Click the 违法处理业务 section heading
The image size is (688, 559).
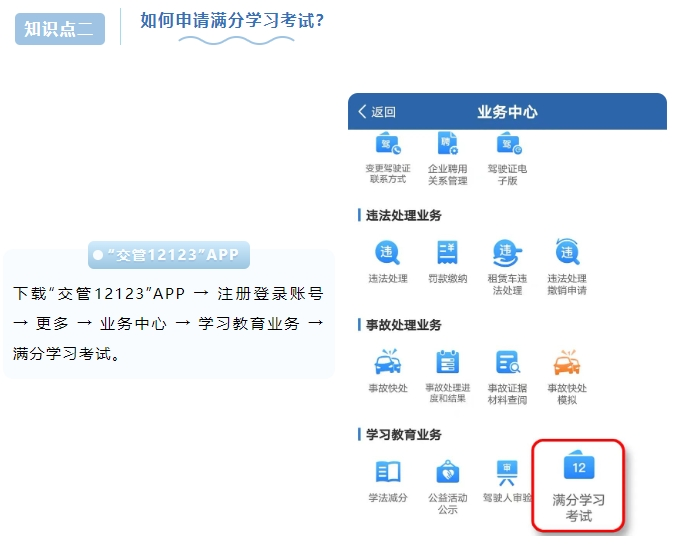click(x=404, y=215)
